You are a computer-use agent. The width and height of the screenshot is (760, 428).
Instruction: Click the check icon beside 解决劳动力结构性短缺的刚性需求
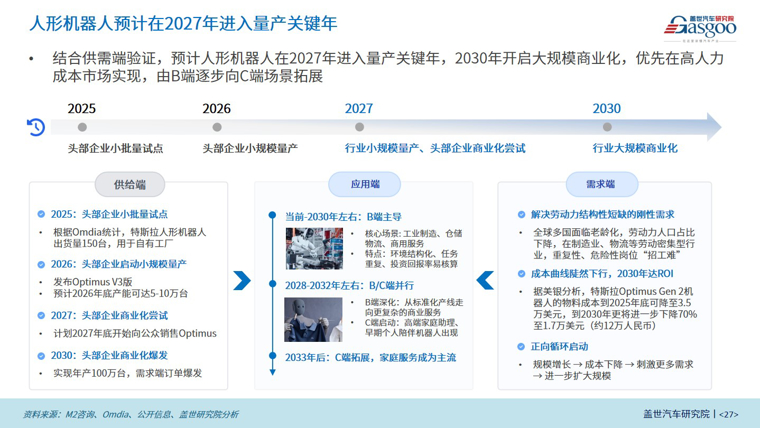(x=521, y=214)
